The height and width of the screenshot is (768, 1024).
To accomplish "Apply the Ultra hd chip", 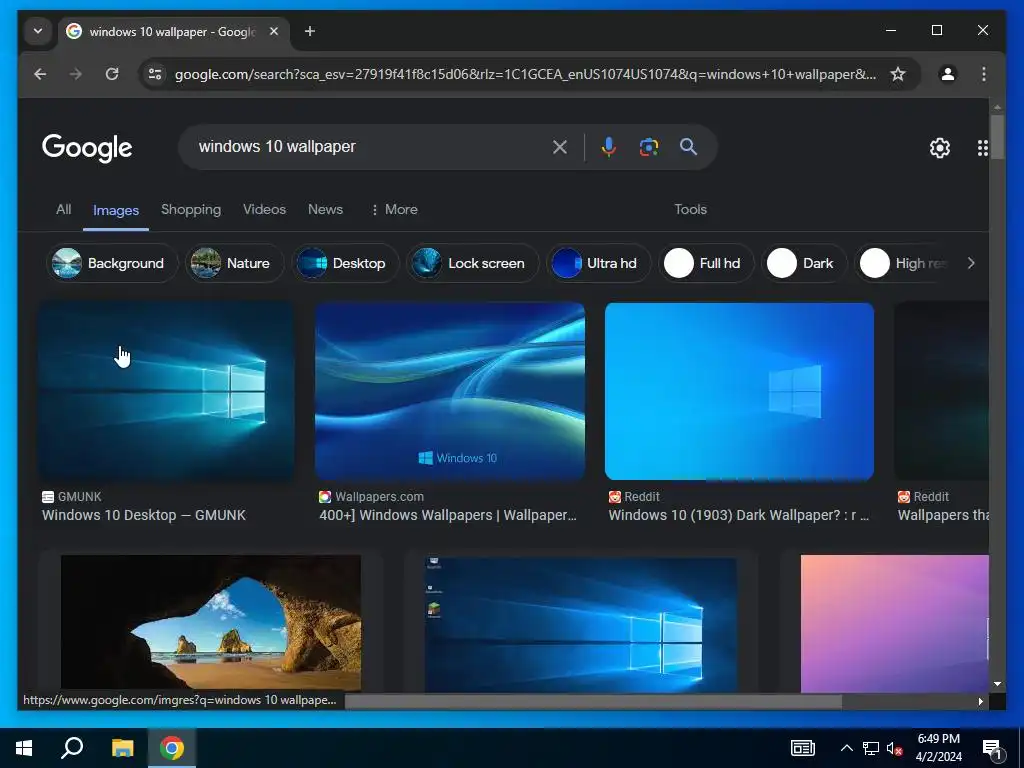I will 599,263.
